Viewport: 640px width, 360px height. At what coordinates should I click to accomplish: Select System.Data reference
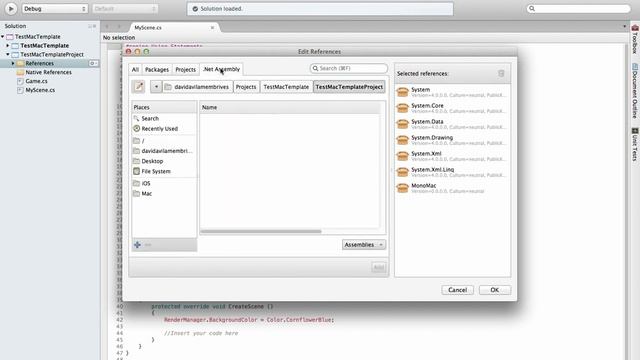click(x=452, y=124)
